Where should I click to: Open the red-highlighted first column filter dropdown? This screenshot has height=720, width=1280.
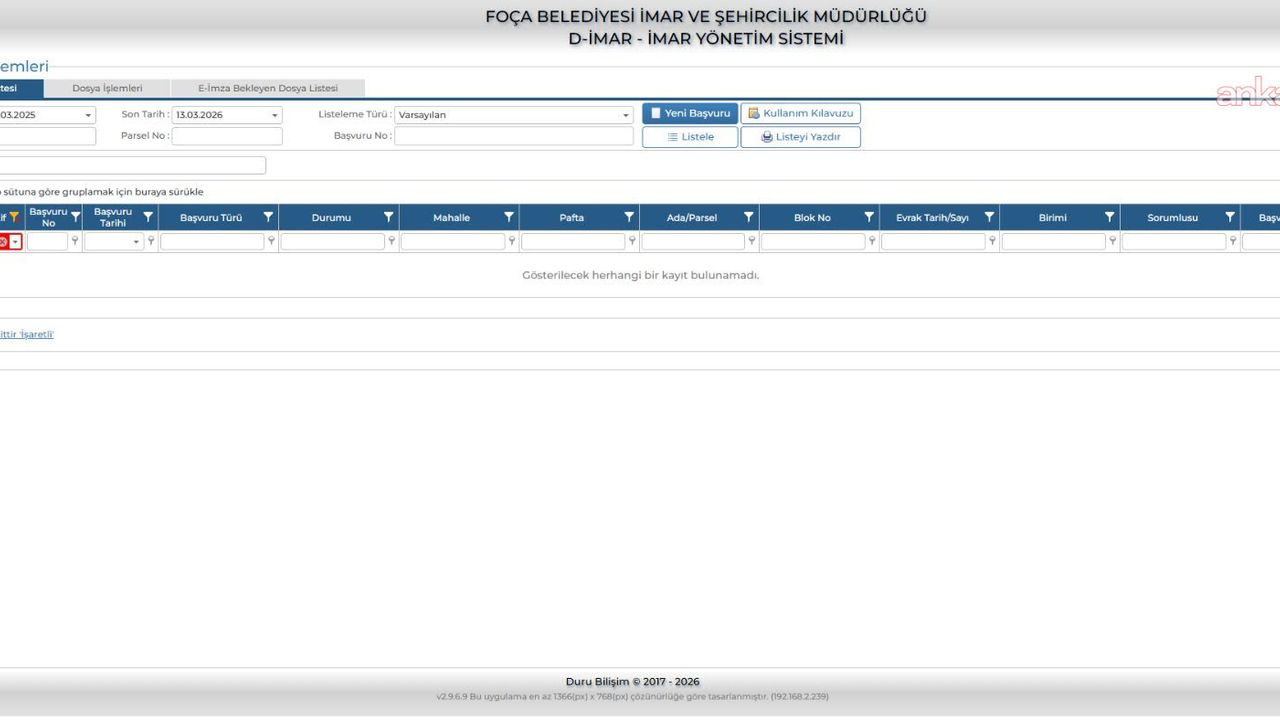(x=15, y=241)
